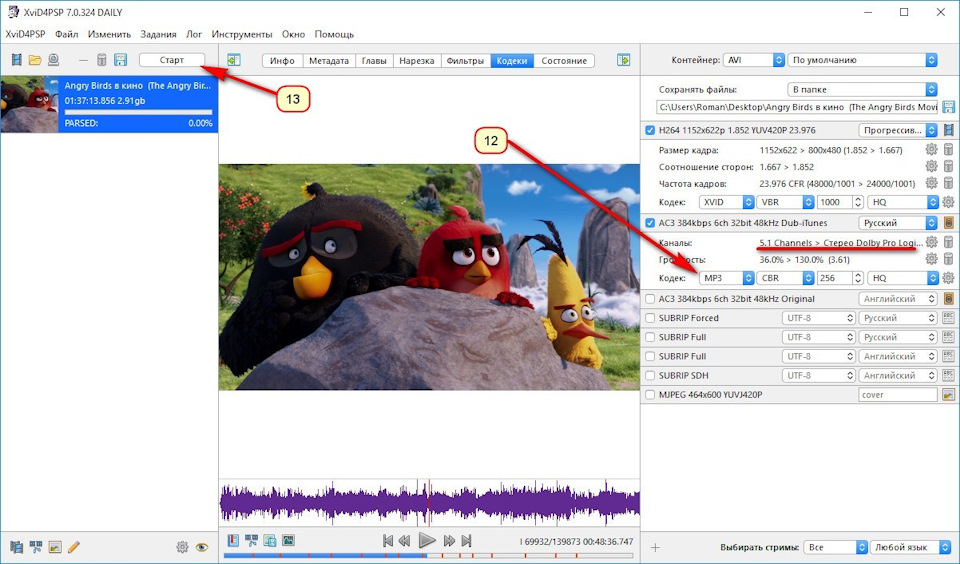Open the CBR audio mode dropdown

point(786,278)
